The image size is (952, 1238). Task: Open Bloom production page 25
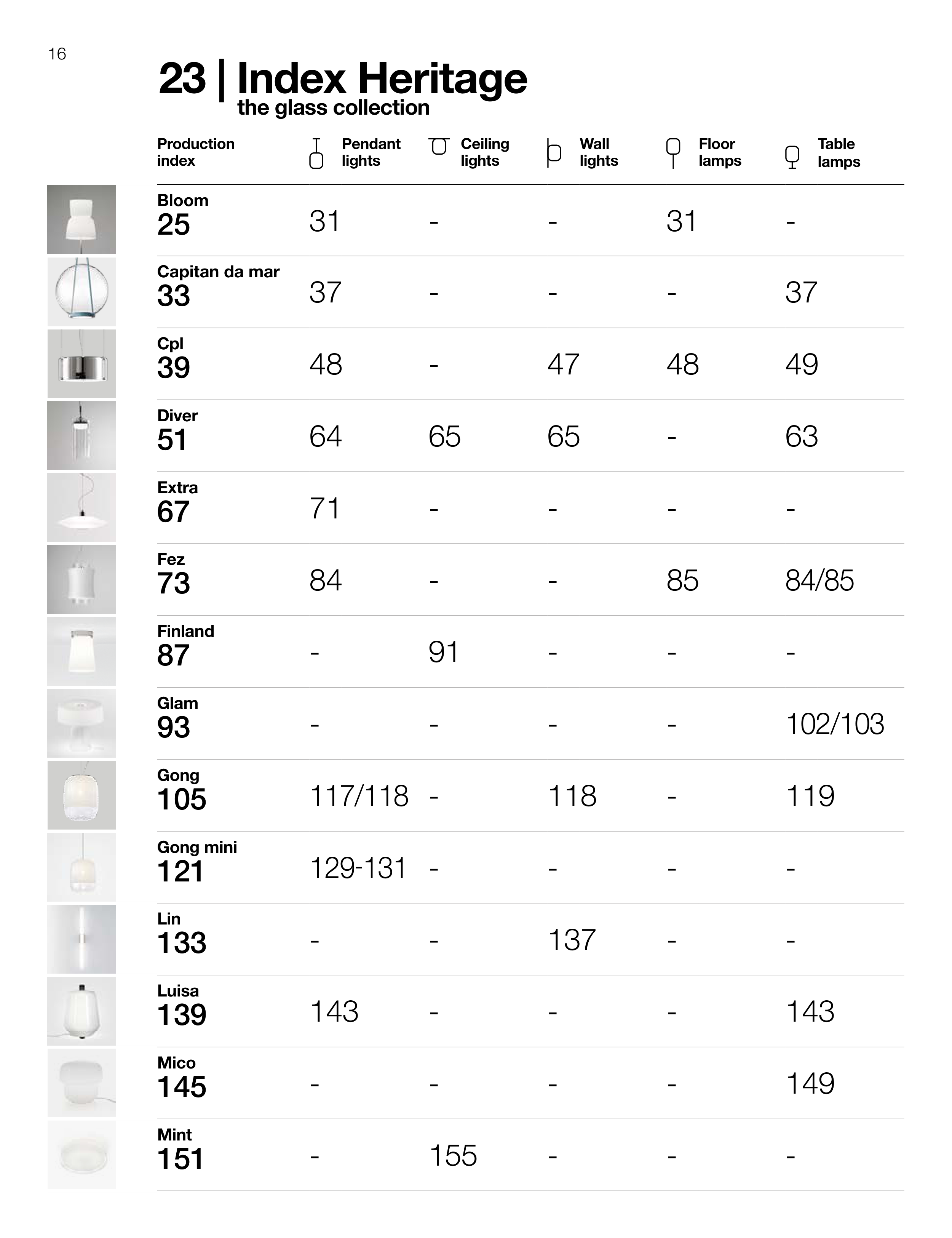[x=173, y=225]
